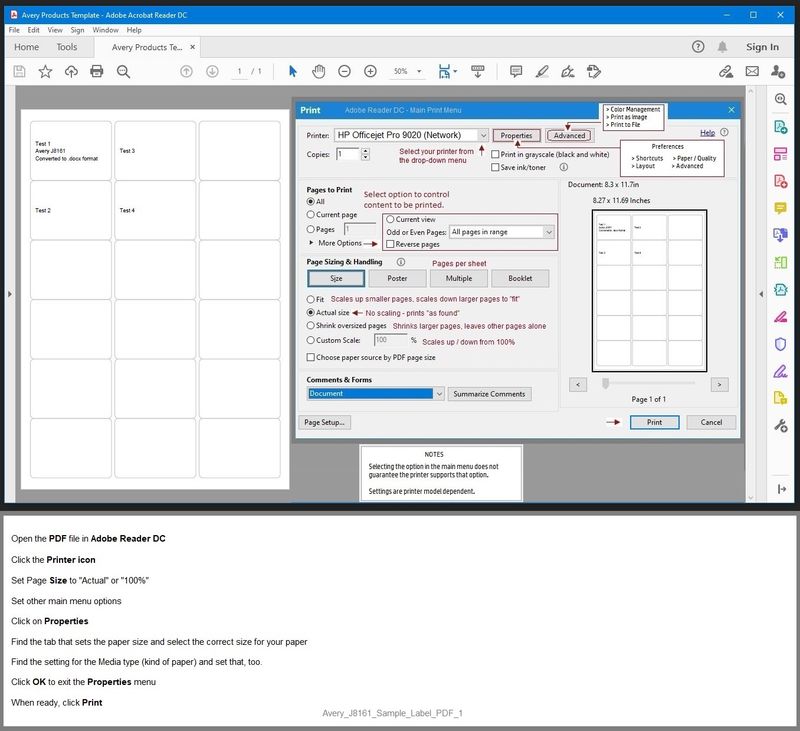The width and height of the screenshot is (800, 731).
Task: Click the printer icon in the toolbar
Action: pyautogui.click(x=97, y=72)
